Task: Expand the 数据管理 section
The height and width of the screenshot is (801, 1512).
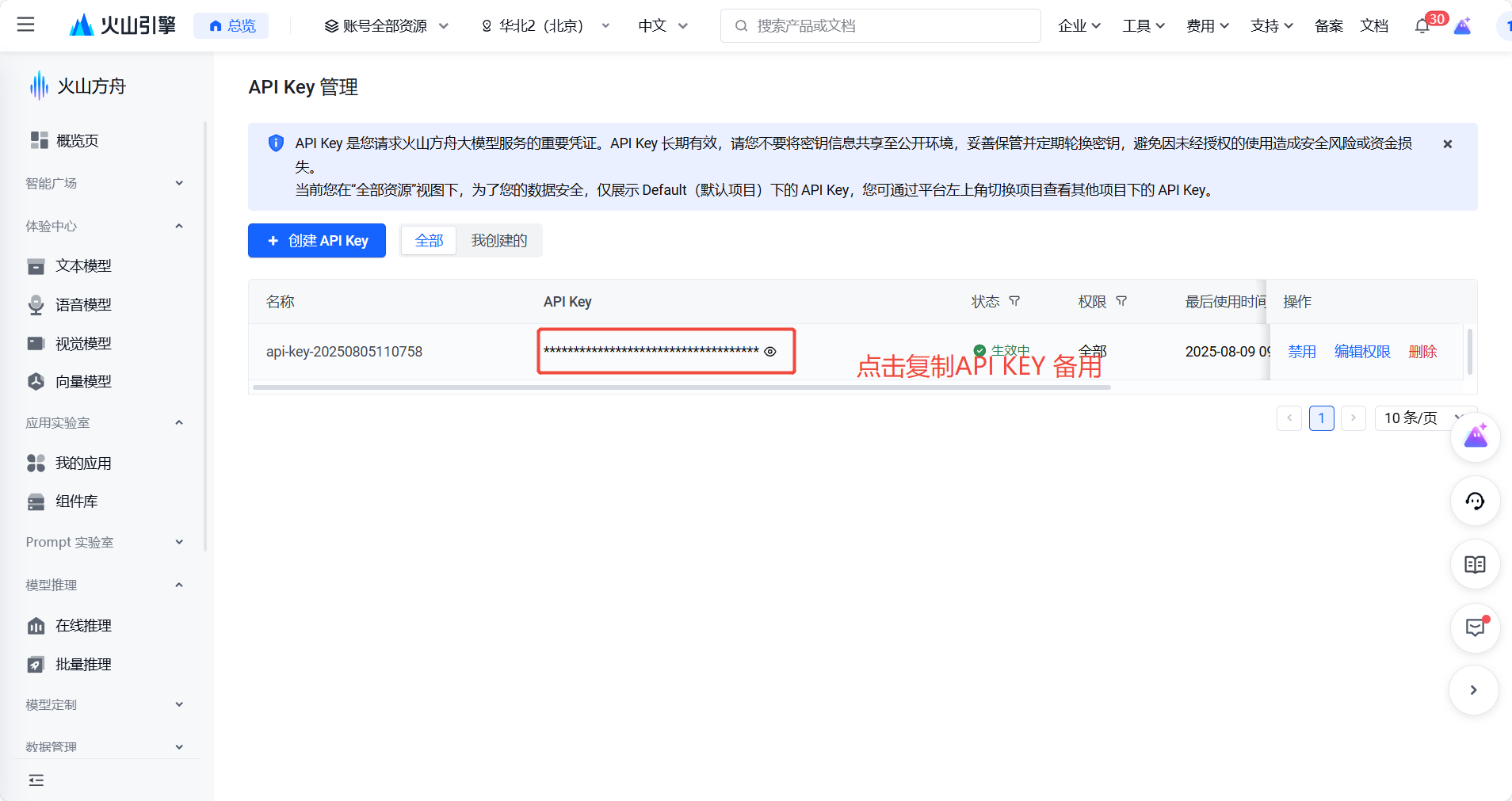Action: 104,746
